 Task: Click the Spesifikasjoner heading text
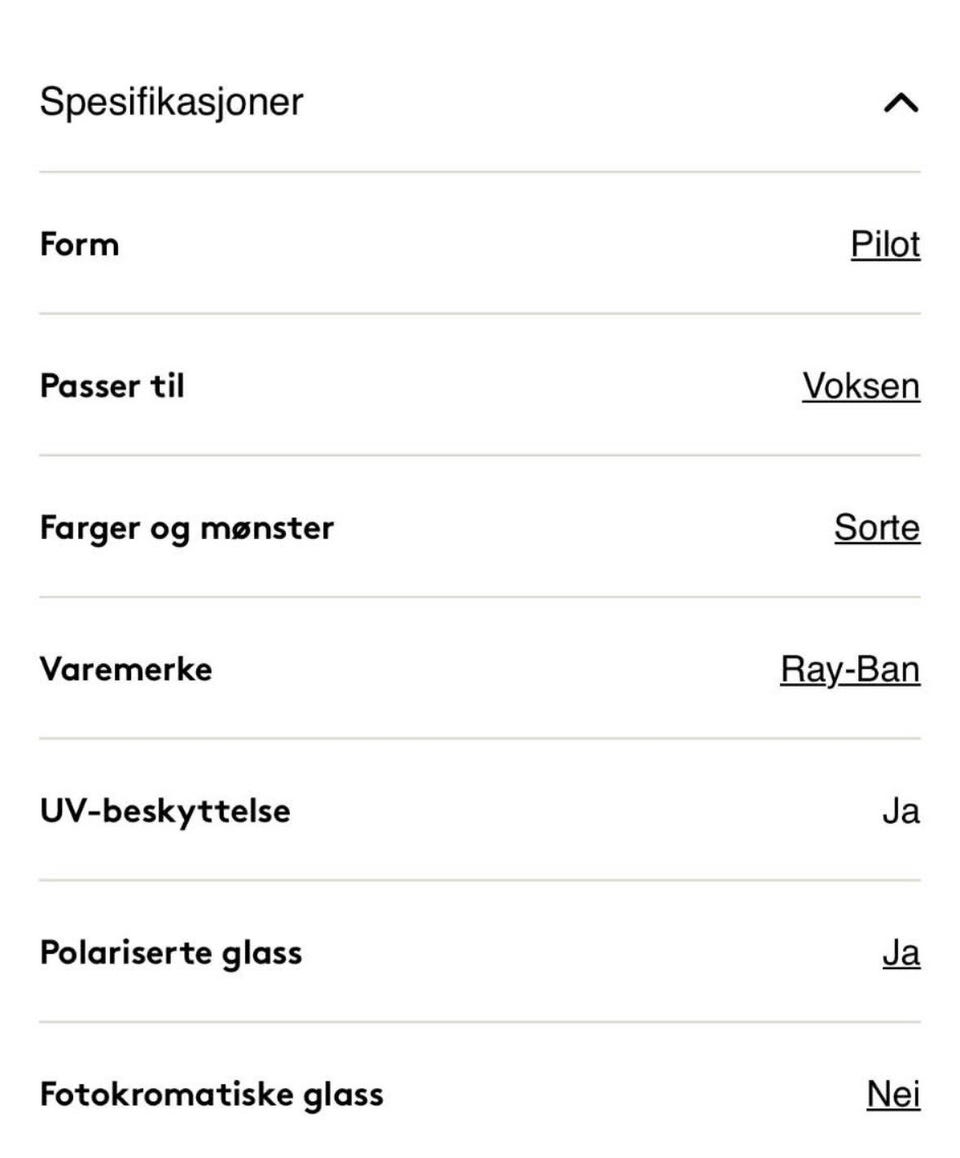(x=171, y=102)
